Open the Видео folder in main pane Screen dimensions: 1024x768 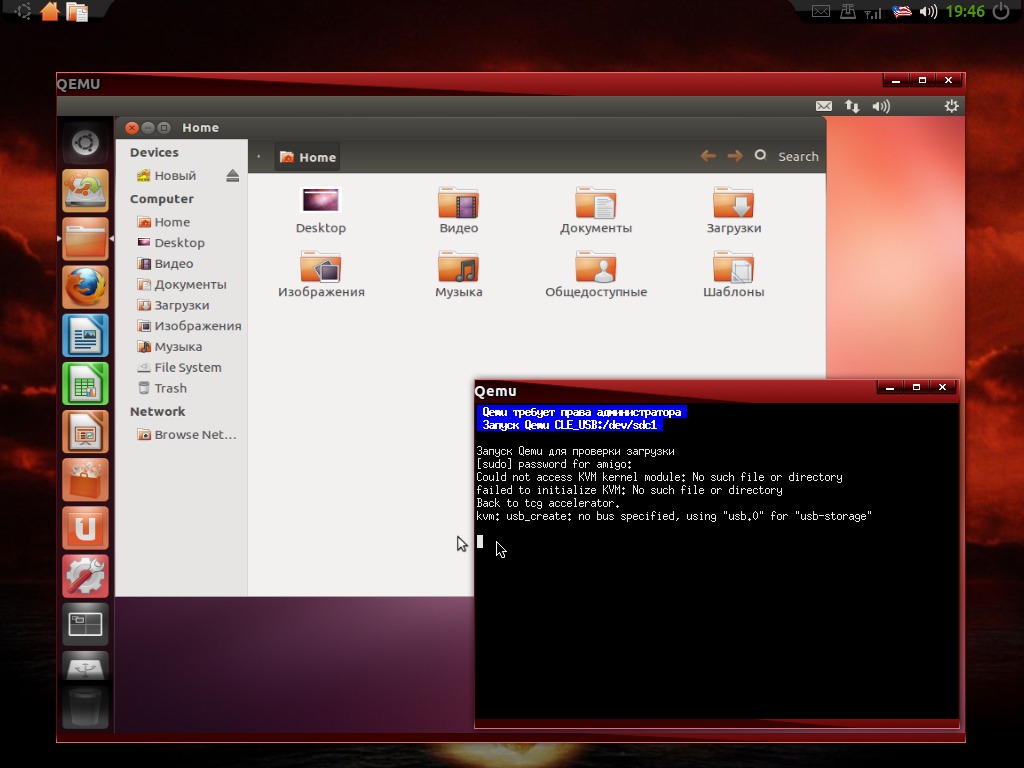[458, 210]
